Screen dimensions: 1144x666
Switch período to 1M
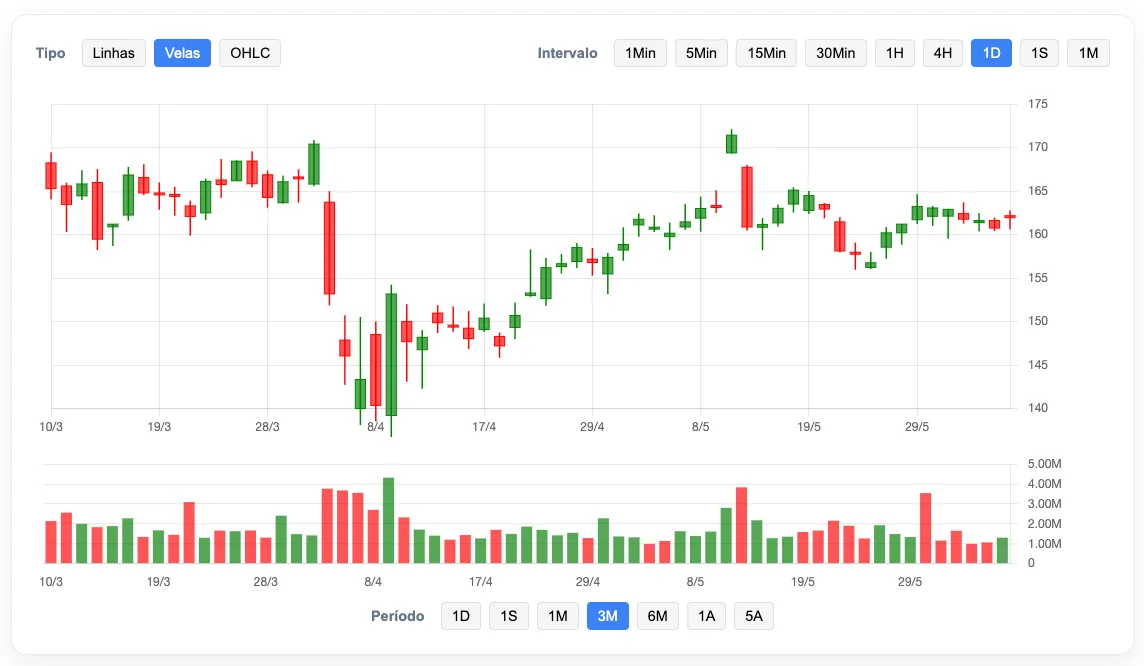[557, 615]
